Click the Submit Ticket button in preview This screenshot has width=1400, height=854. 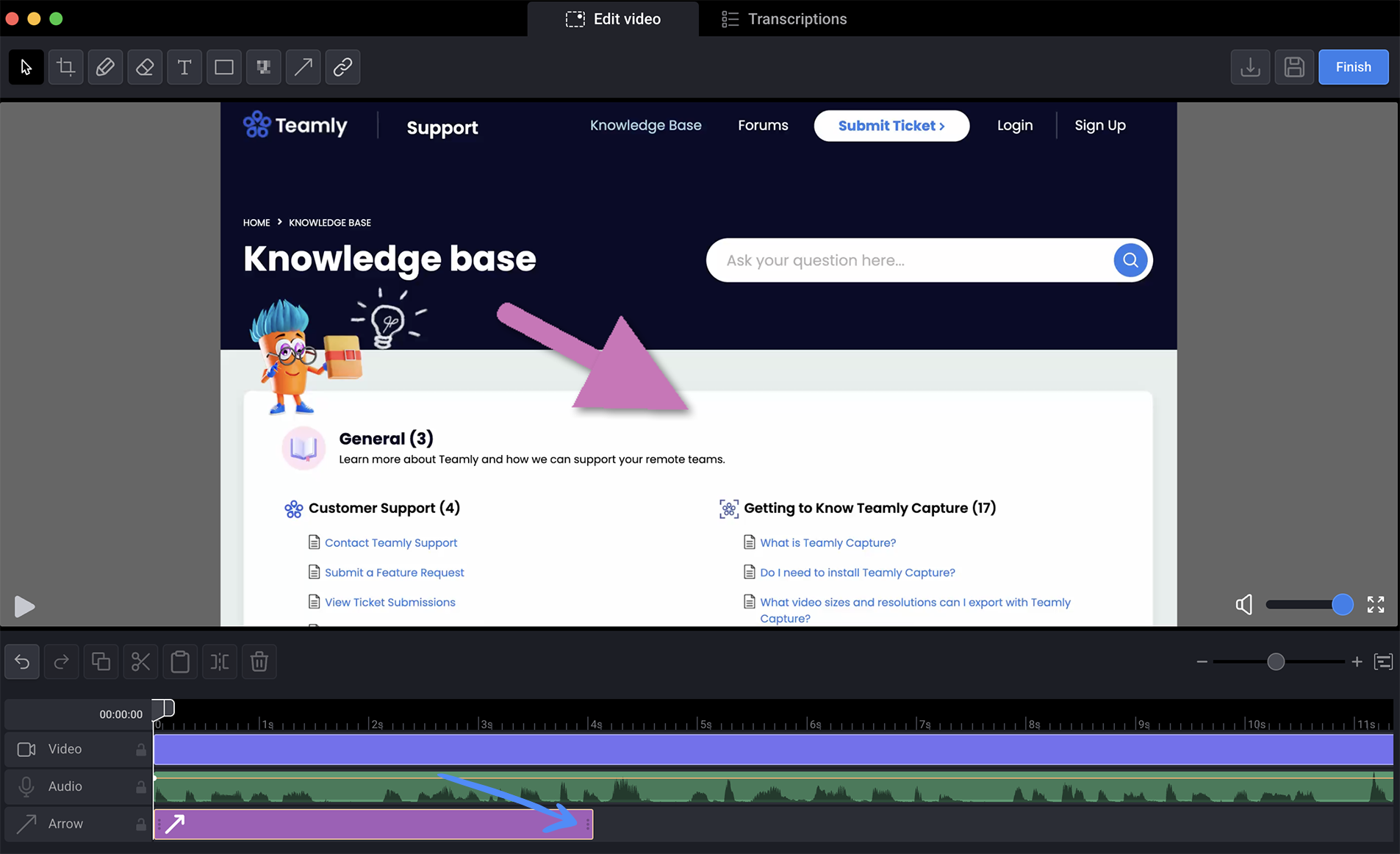[891, 126]
